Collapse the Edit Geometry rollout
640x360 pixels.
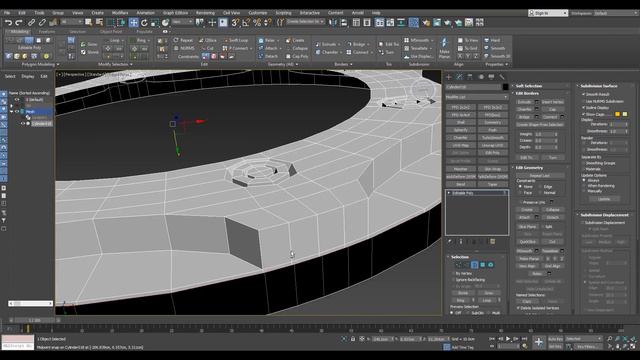click(540, 168)
